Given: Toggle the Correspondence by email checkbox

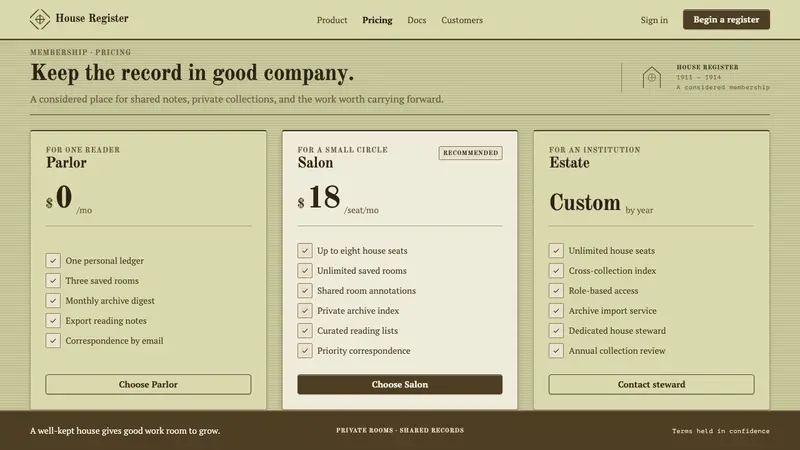Looking at the screenshot, I should [53, 340].
